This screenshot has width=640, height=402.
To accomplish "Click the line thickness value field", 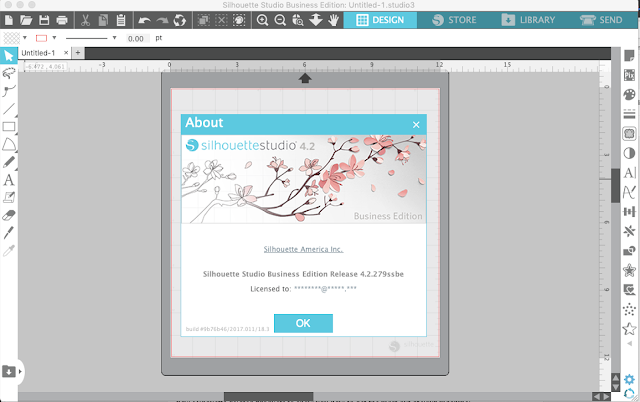I will [136, 38].
